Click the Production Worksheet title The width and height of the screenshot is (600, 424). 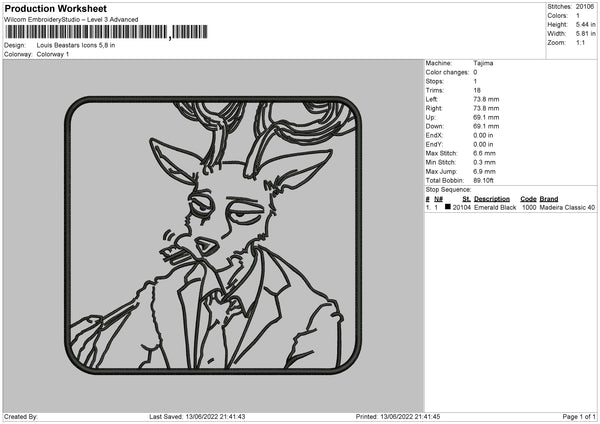click(55, 8)
